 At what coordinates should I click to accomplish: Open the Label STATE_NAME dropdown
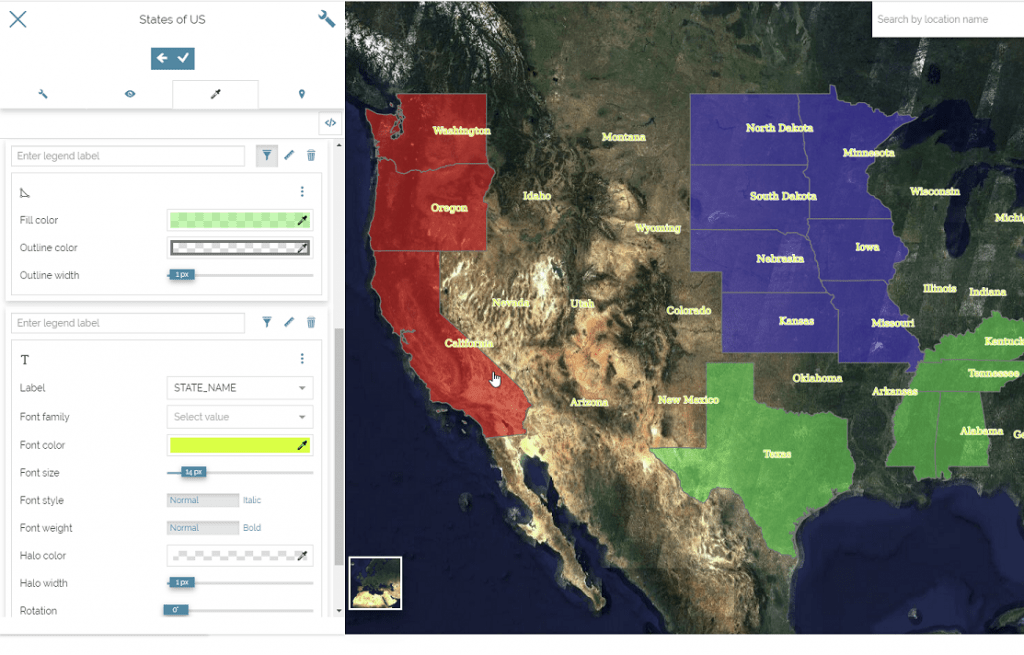click(x=239, y=388)
